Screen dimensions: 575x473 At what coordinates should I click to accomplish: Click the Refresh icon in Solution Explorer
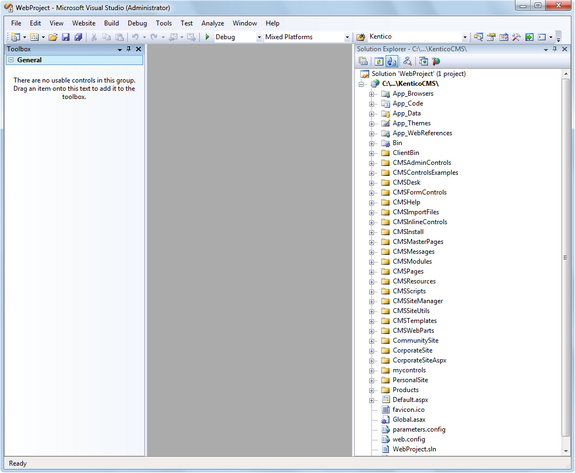tap(379, 62)
